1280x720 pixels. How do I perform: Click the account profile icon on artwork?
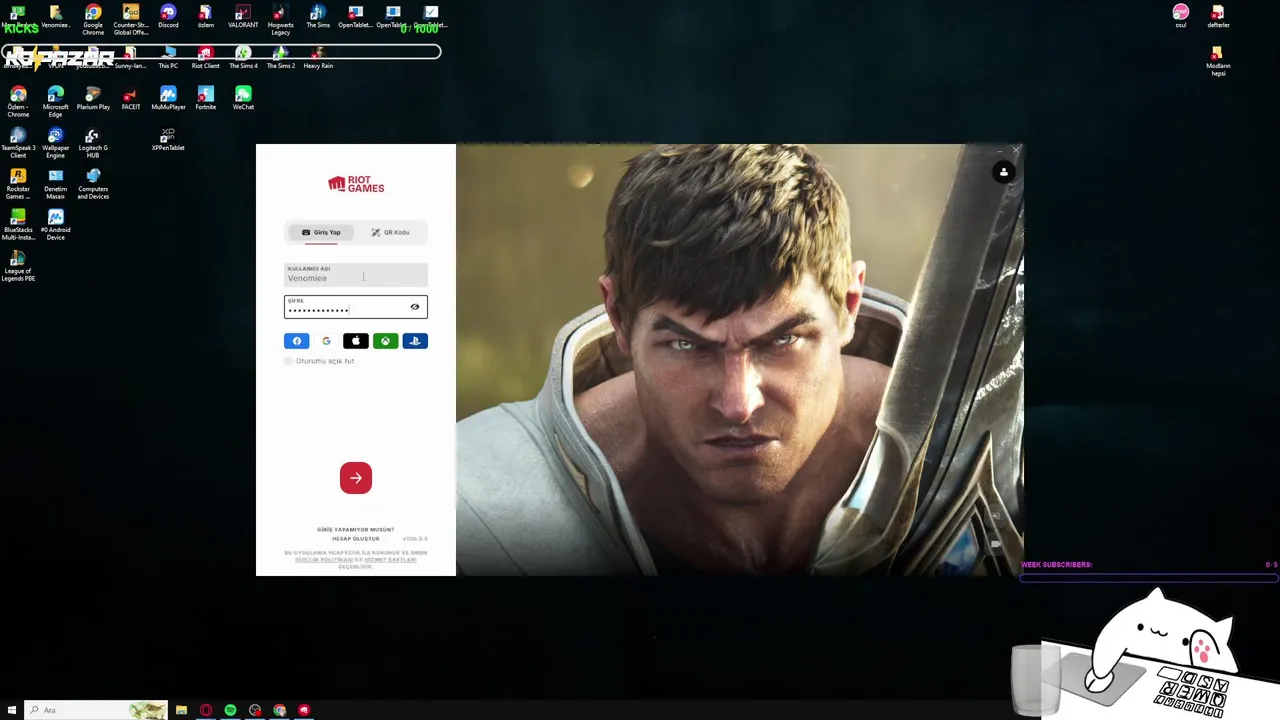[1004, 172]
